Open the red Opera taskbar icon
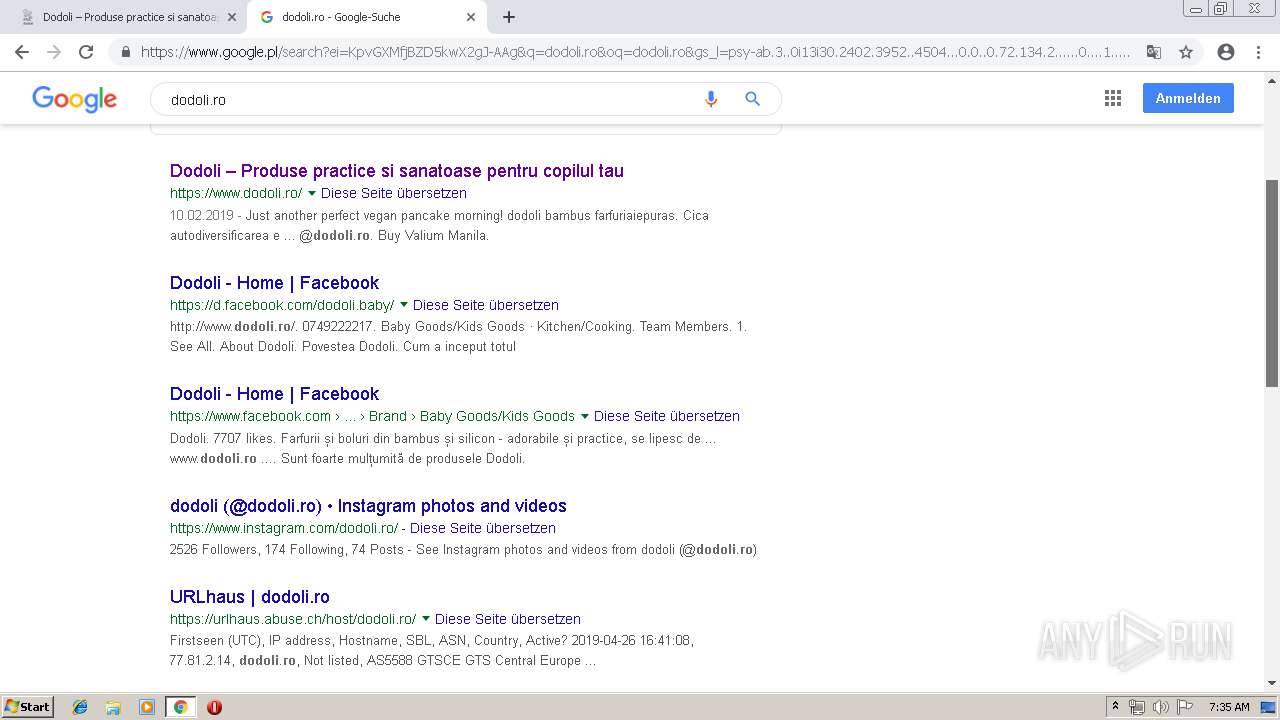The image size is (1280, 720). coord(214,707)
